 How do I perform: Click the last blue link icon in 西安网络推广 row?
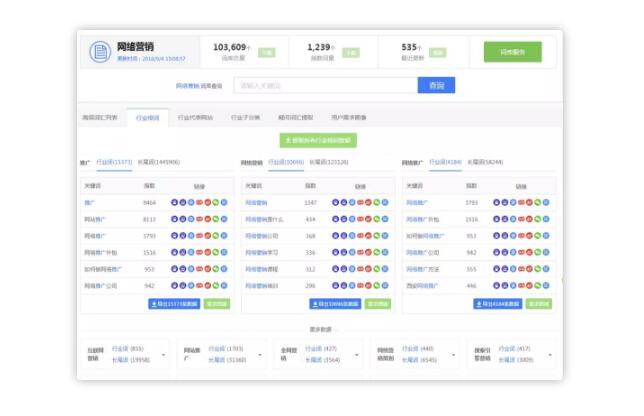[x=546, y=285]
